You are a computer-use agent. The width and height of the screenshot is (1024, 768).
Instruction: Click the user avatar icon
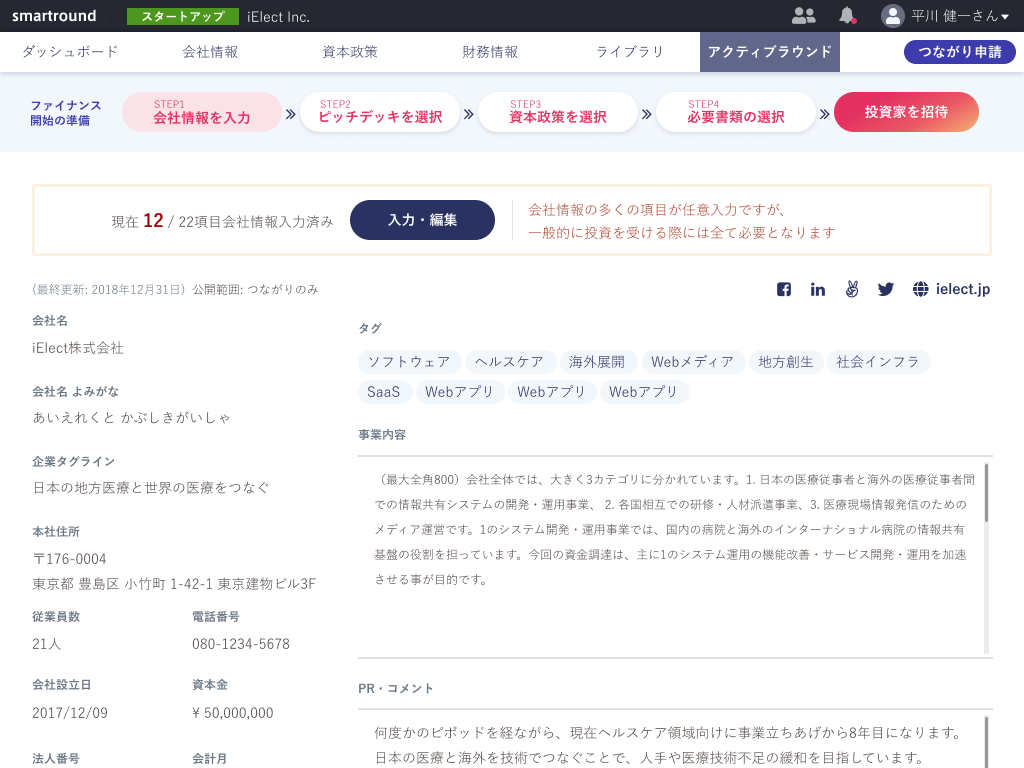coord(892,16)
